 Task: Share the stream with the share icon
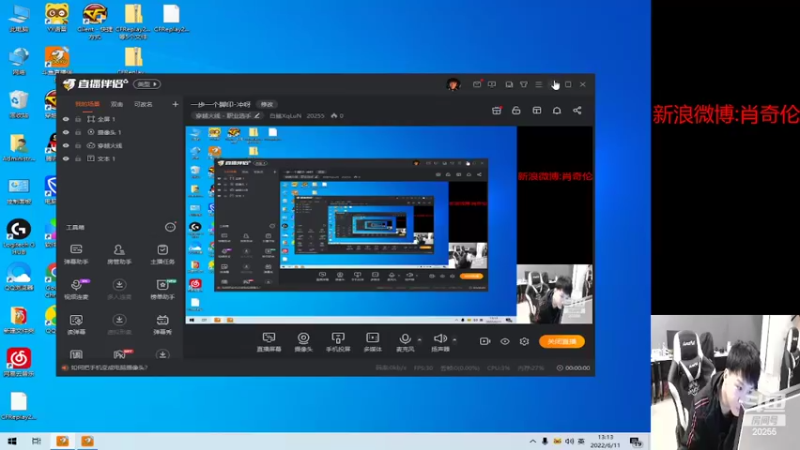pos(577,110)
